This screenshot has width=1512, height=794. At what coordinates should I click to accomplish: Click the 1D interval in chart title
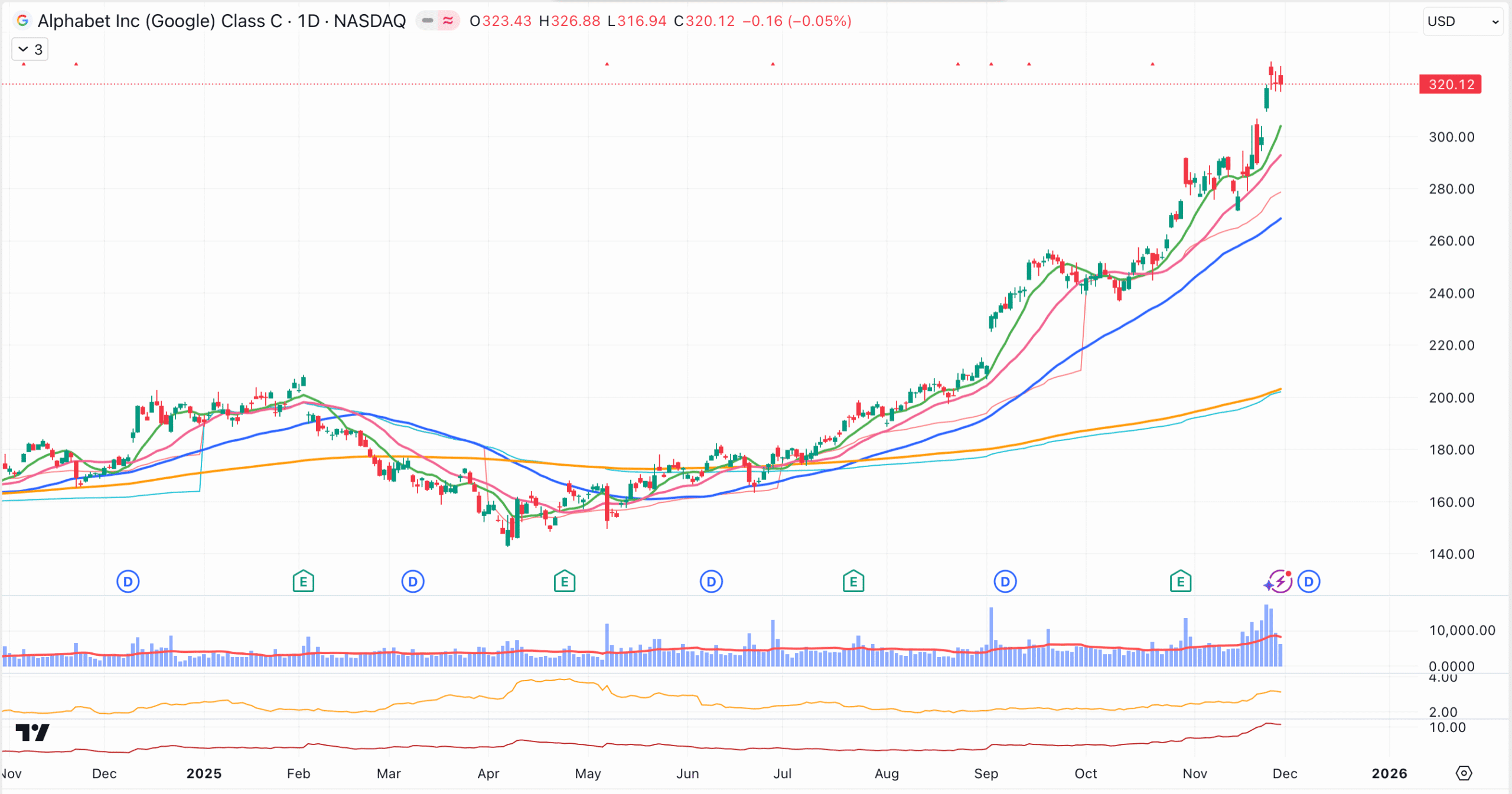tap(308, 21)
